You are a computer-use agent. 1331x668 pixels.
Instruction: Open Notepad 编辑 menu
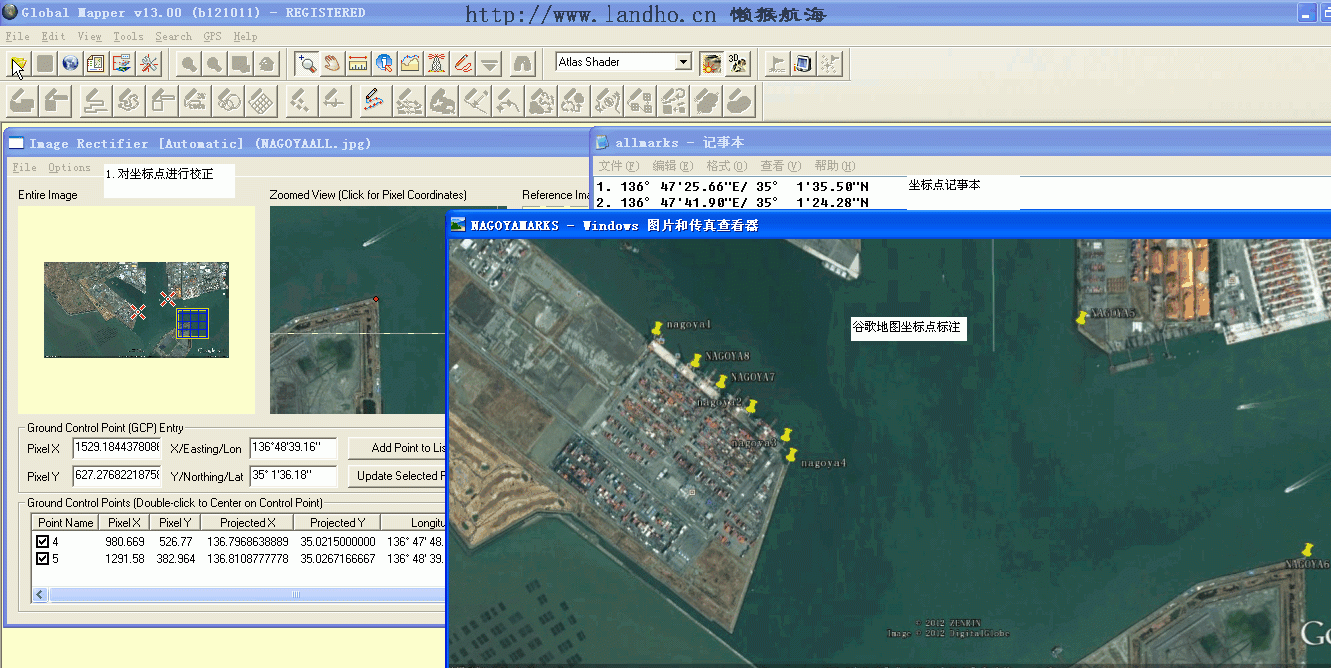[672, 166]
